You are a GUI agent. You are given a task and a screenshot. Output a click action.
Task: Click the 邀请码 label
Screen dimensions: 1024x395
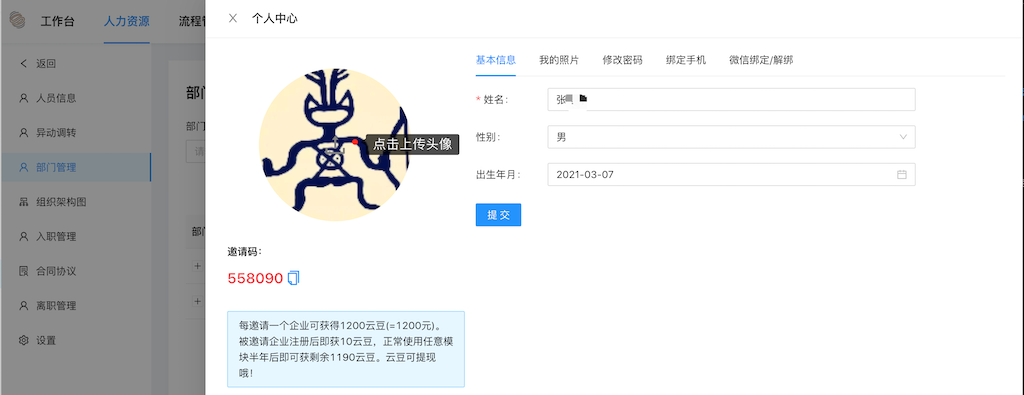tap(245, 251)
